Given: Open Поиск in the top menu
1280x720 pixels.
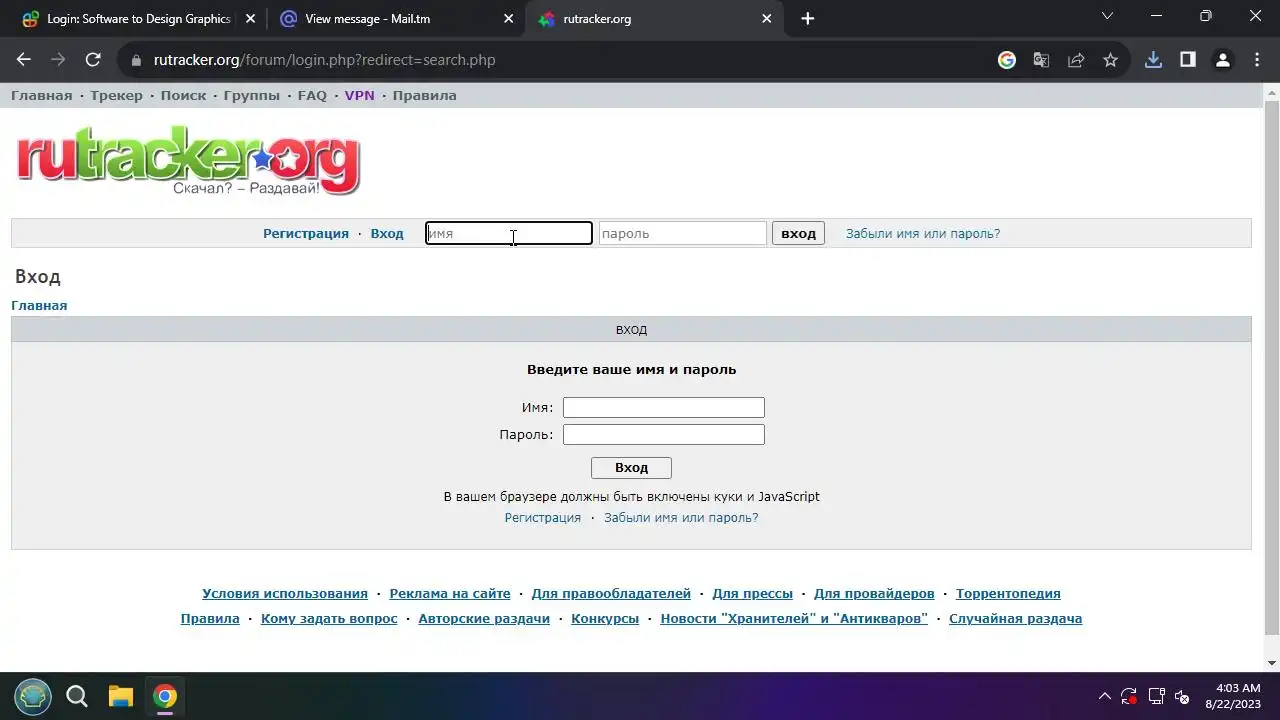Looking at the screenshot, I should [183, 96].
